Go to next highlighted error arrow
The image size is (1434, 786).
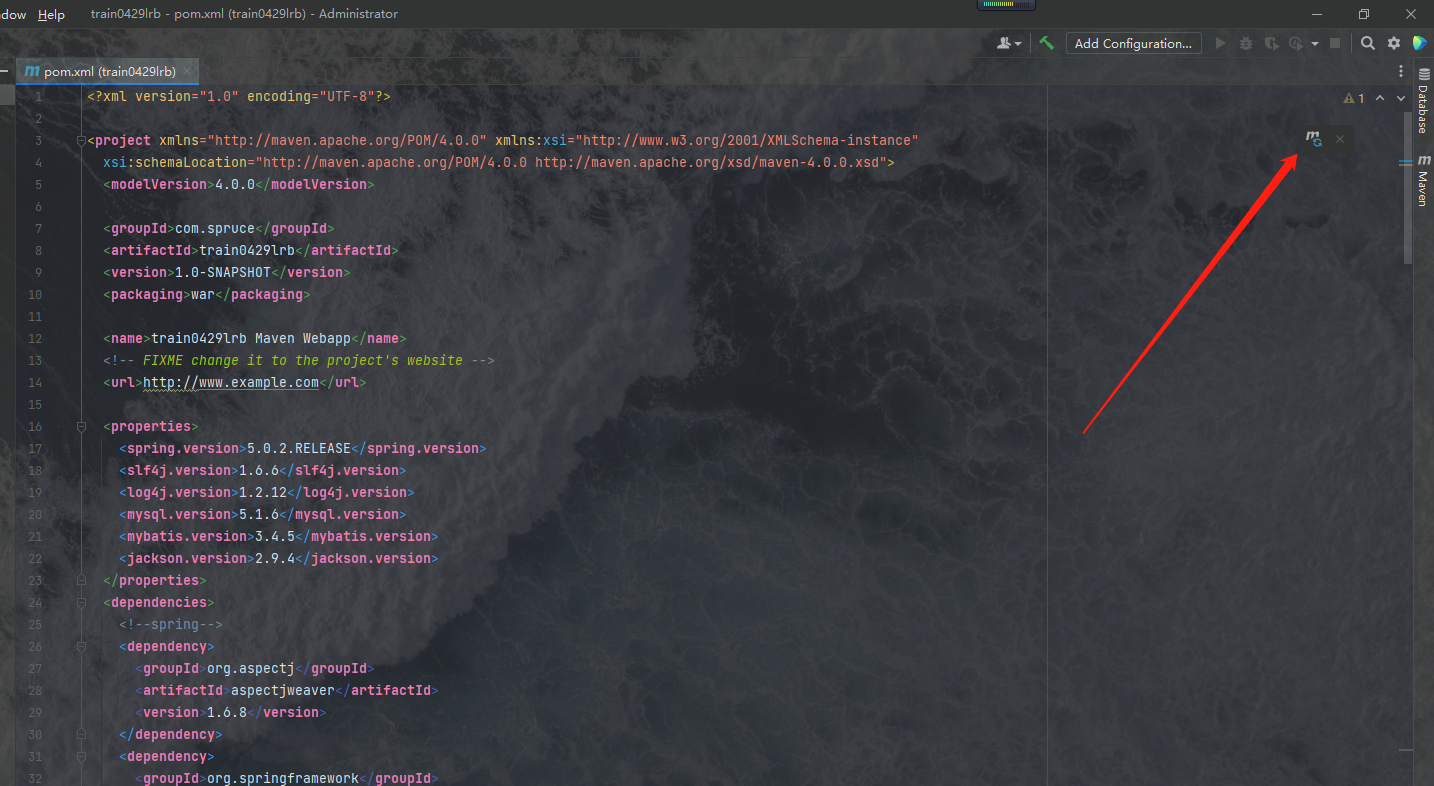tap(1401, 98)
